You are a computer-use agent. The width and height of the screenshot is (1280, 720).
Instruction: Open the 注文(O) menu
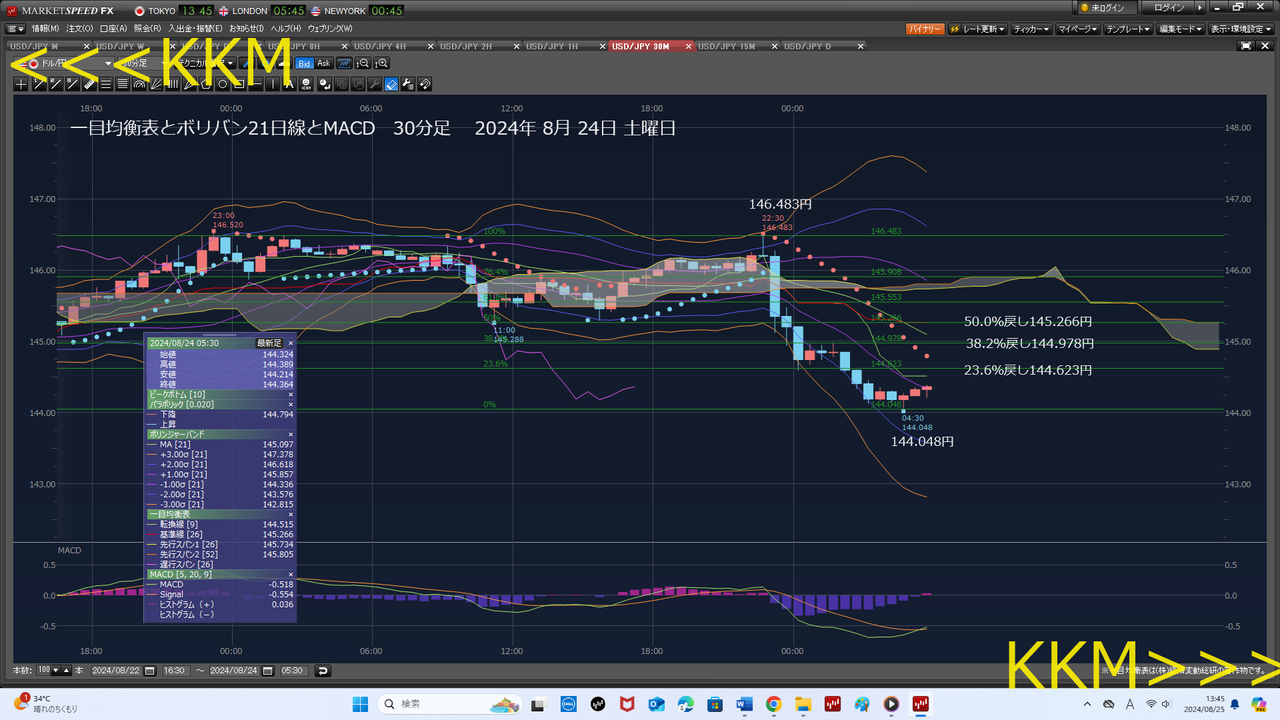78,29
